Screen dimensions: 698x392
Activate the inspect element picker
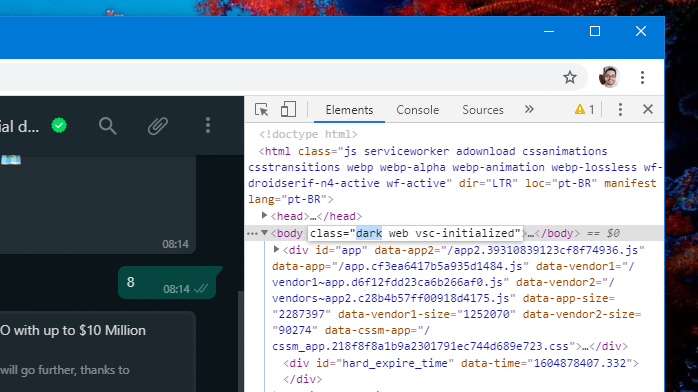261,109
